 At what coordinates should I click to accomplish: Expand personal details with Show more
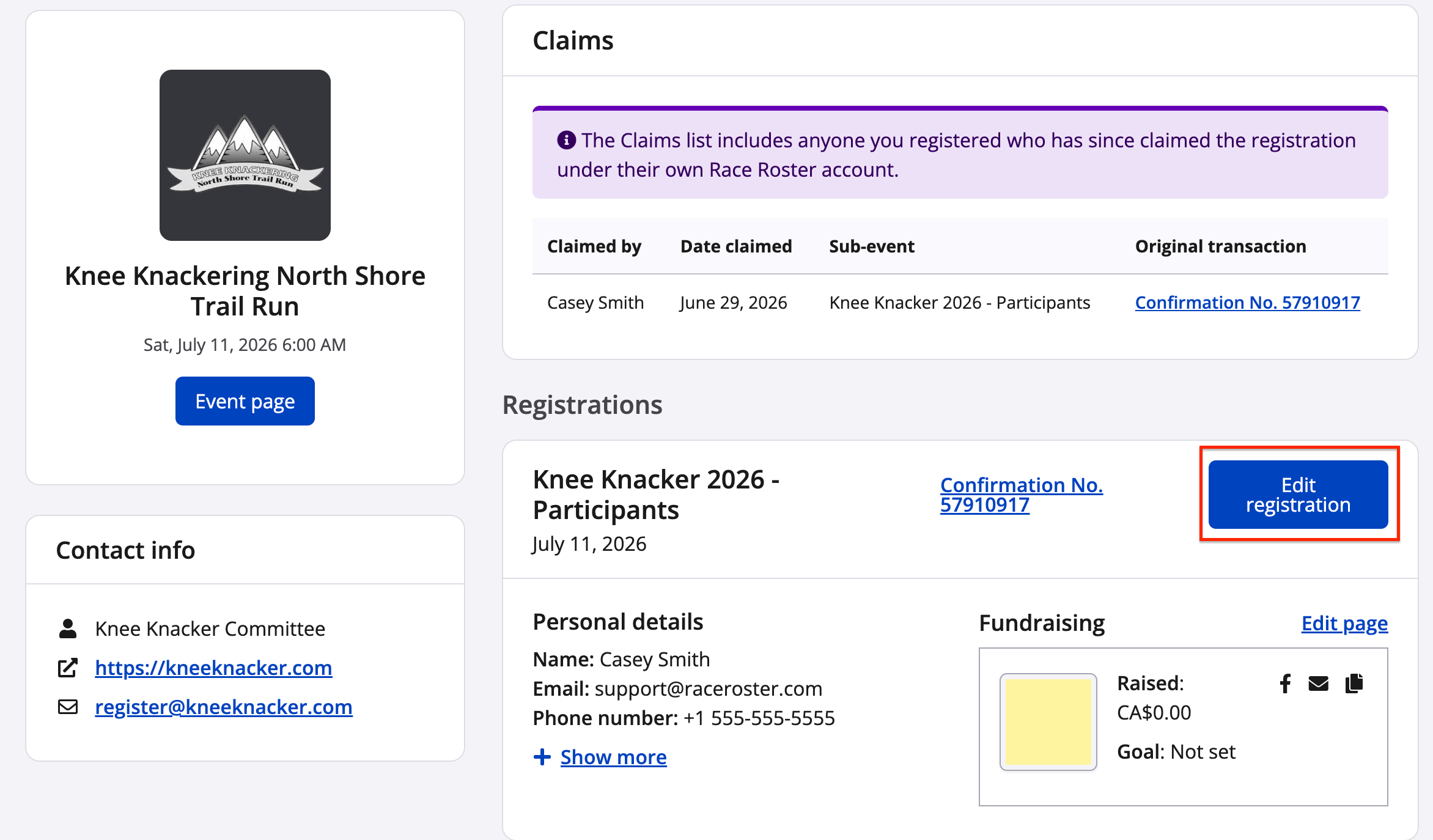coord(613,757)
